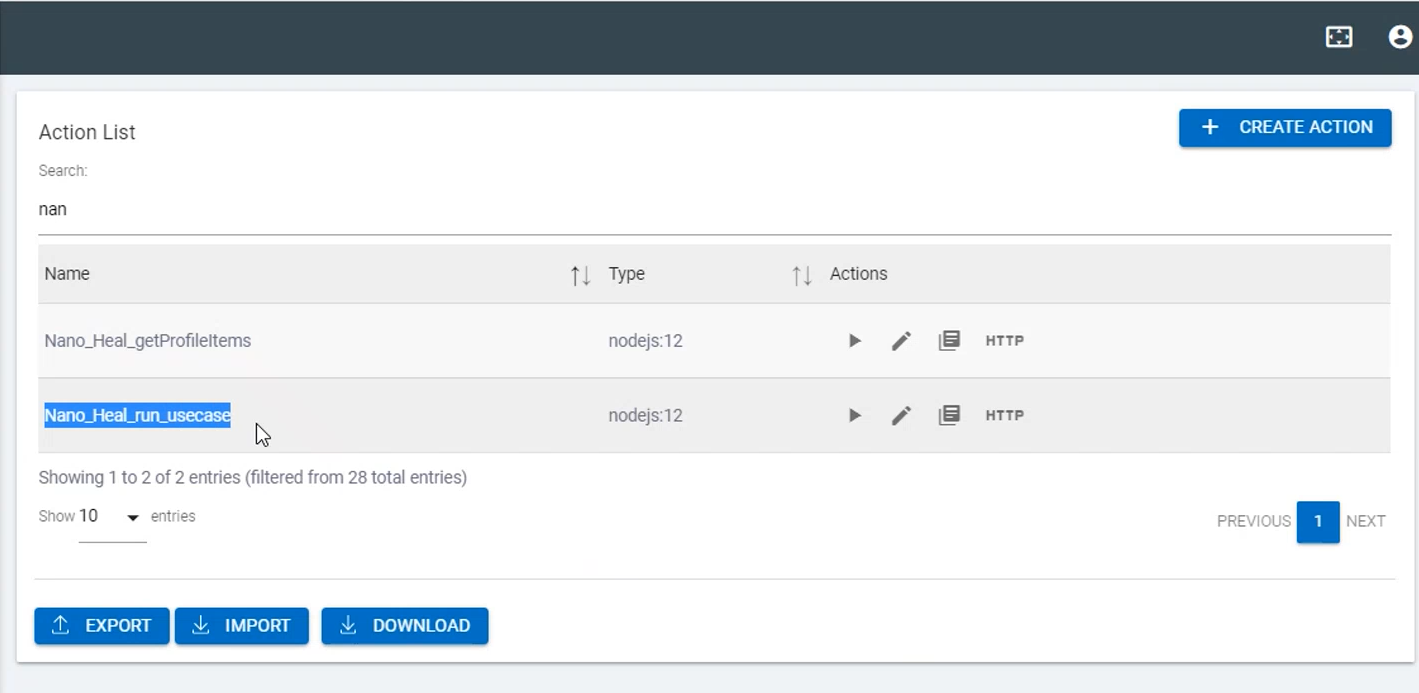Export the action list
Image resolution: width=1419 pixels, height=693 pixels.
point(102,626)
